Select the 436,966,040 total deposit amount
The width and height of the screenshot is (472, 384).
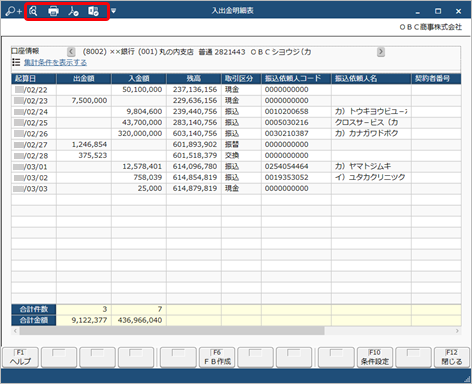(139, 320)
